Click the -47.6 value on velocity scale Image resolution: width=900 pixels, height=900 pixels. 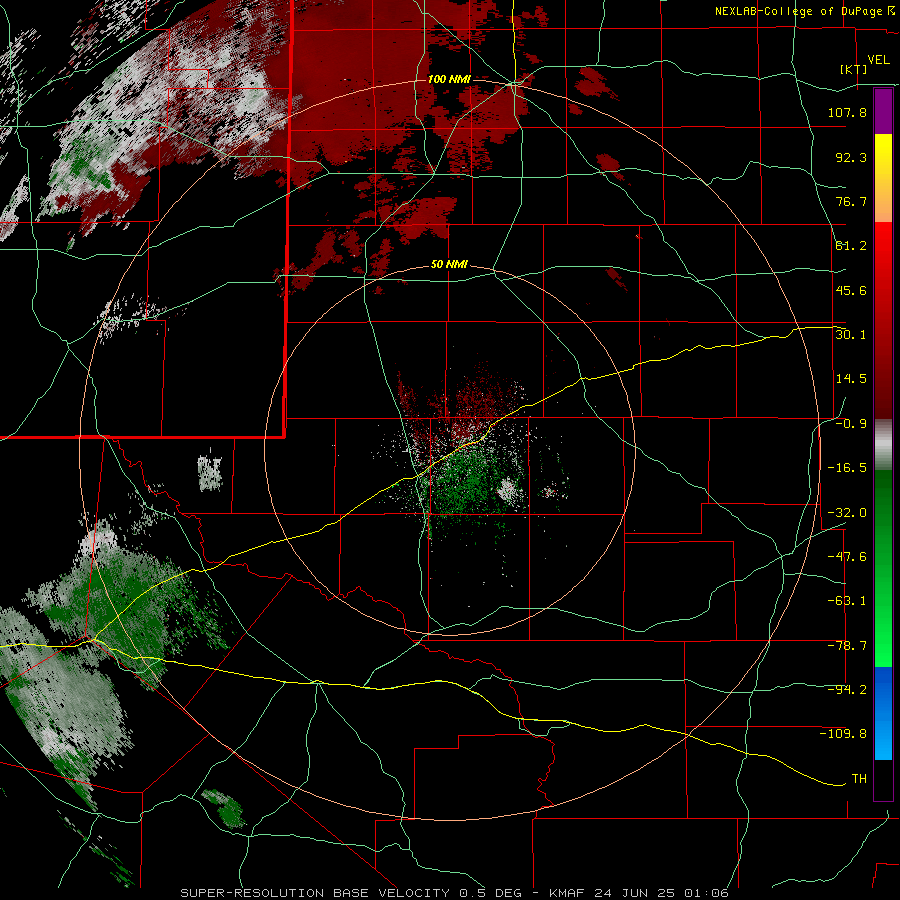(847, 557)
